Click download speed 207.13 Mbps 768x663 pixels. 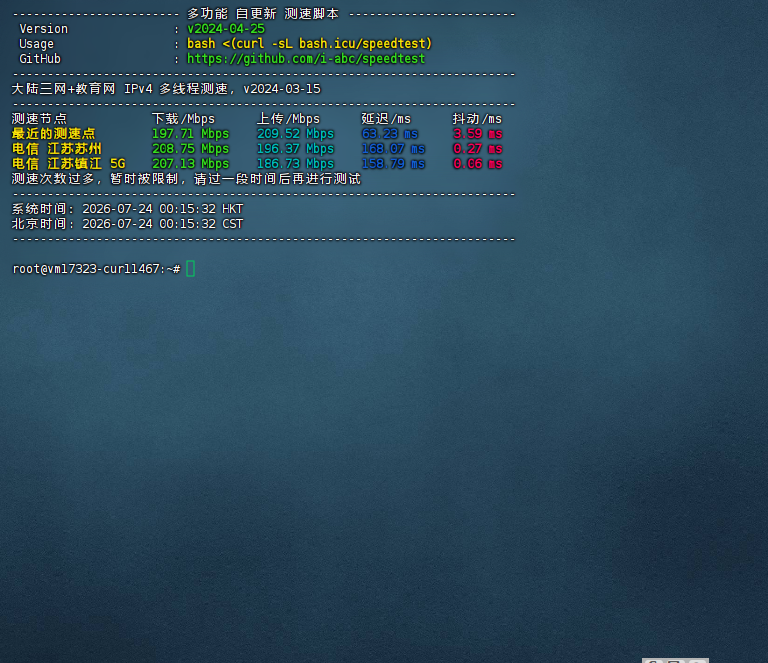(x=191, y=164)
